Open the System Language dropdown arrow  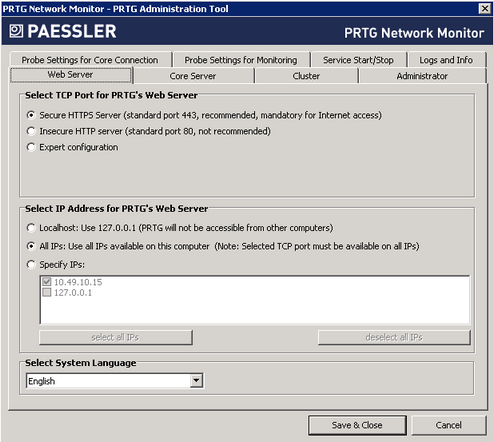[x=197, y=380]
